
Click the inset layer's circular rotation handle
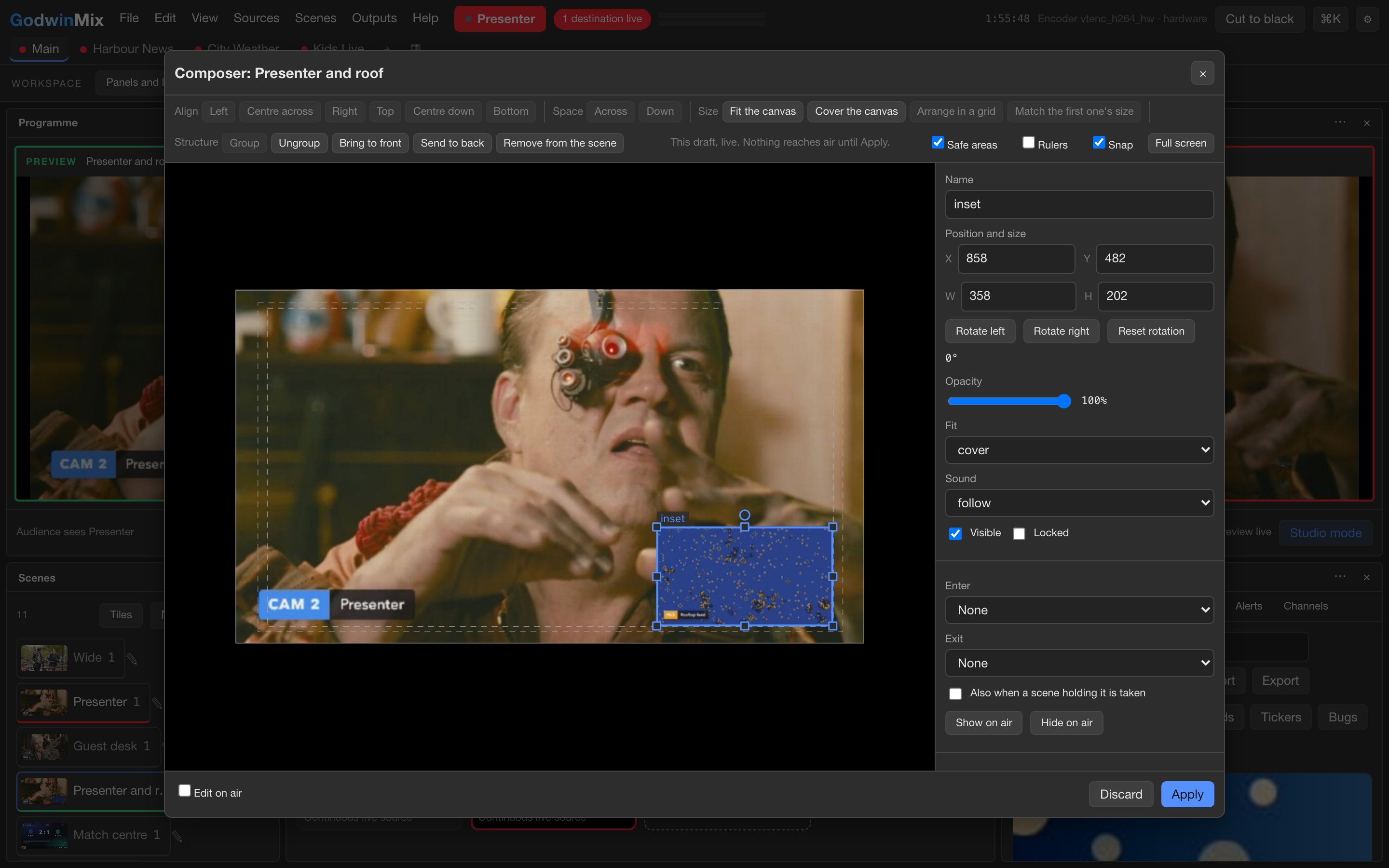point(745,515)
